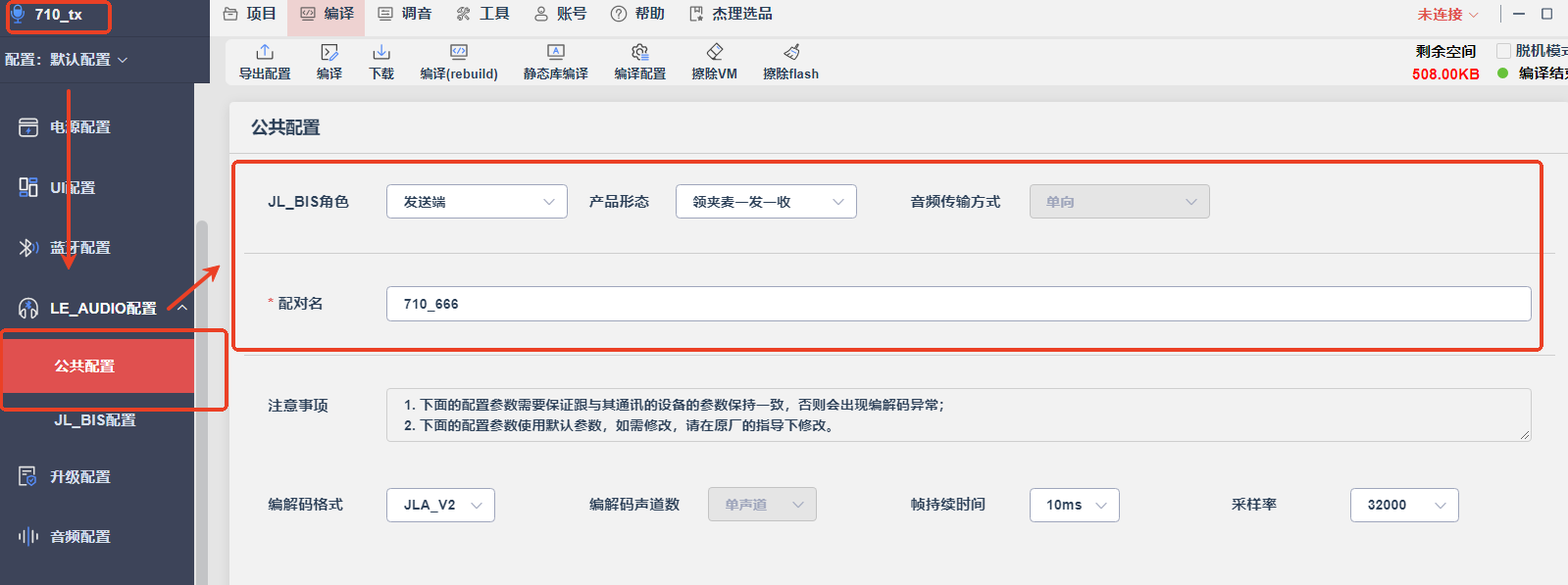Click the 注意事项 notes text area
This screenshot has height=585, width=1568.
(x=958, y=414)
